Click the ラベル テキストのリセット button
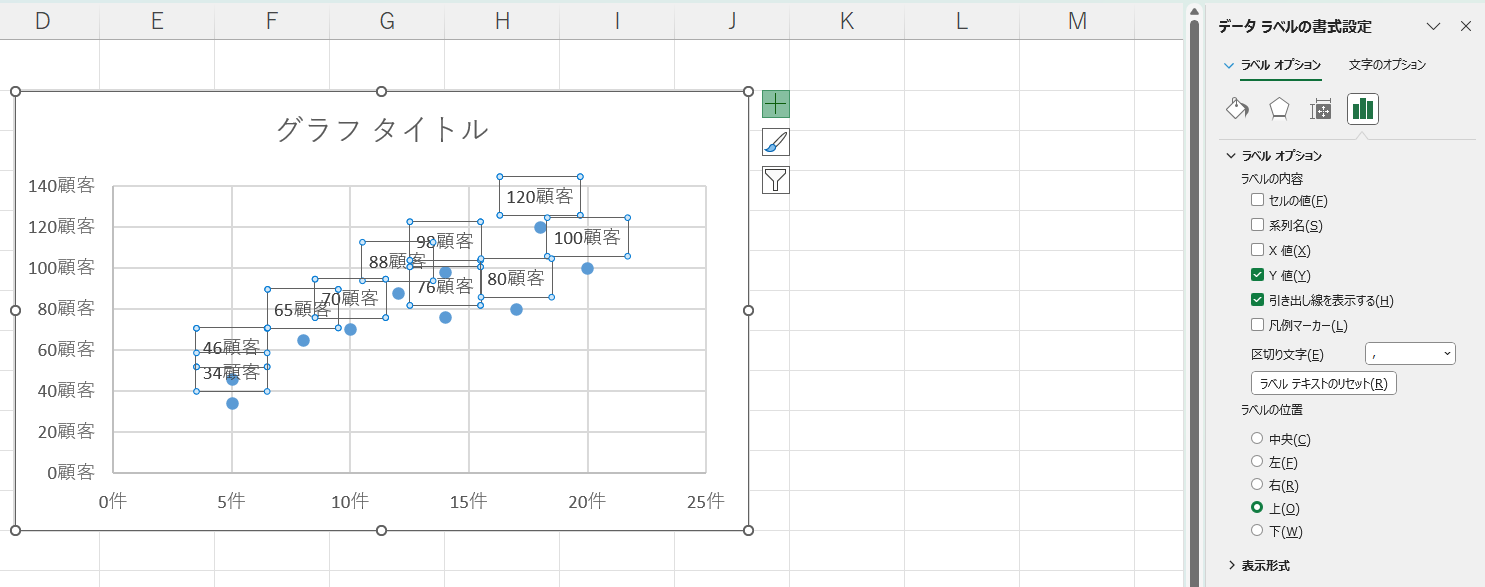The width and height of the screenshot is (1485, 587). point(1323,383)
